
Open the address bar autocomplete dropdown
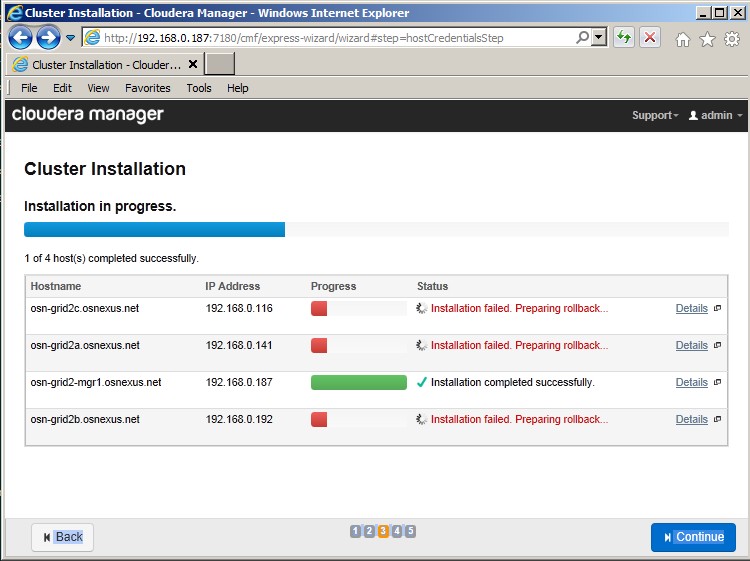pyautogui.click(x=599, y=37)
